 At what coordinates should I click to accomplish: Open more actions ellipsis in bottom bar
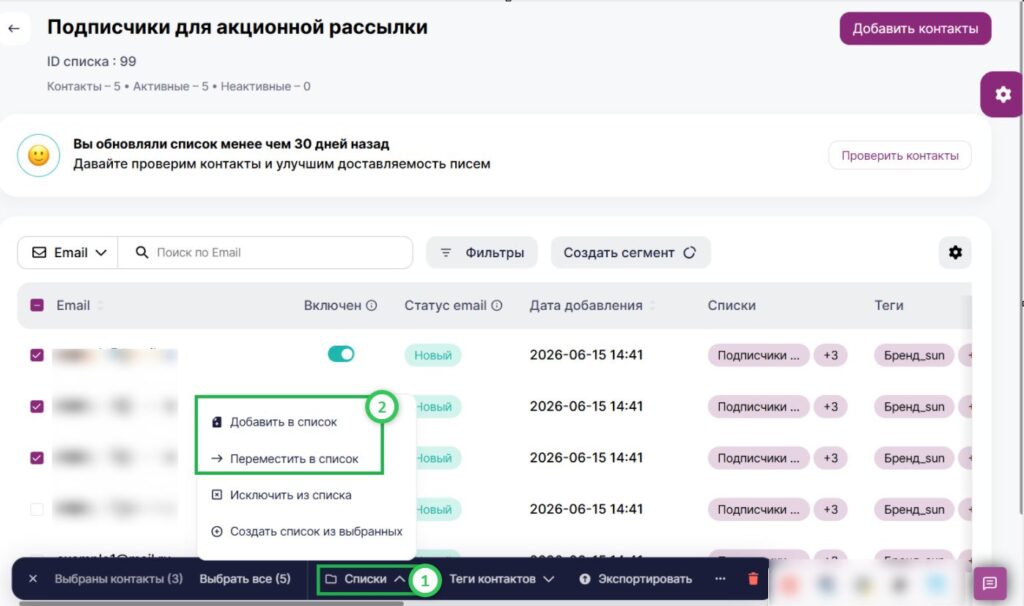[x=720, y=579]
